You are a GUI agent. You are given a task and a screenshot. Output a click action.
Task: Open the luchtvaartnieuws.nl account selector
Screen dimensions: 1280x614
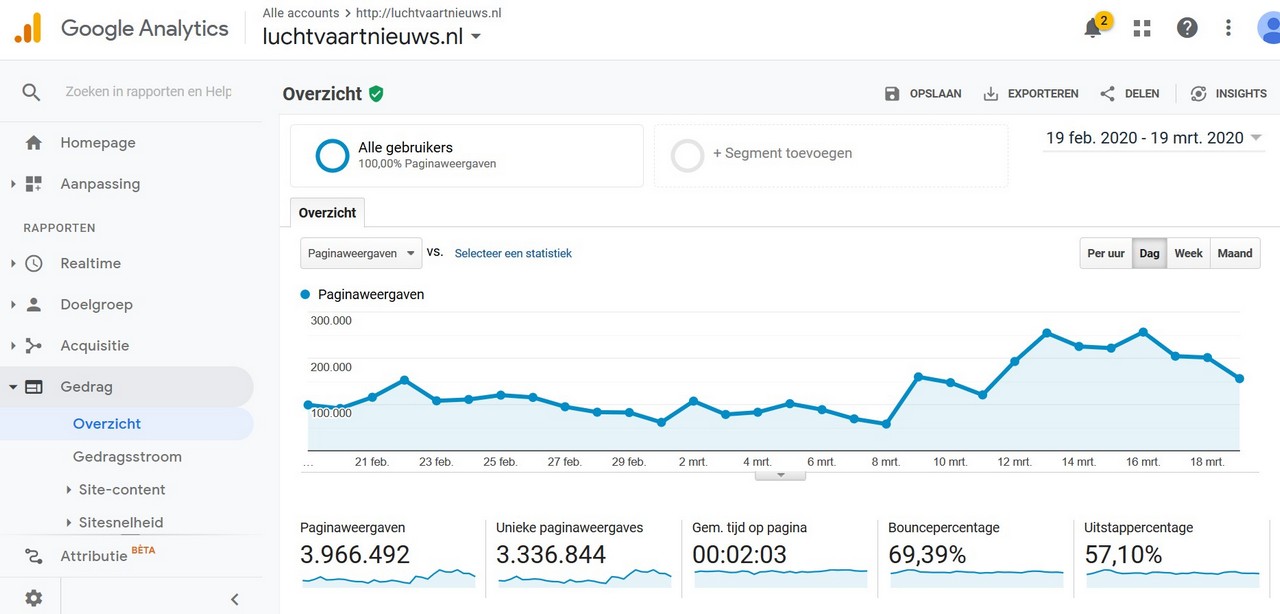pos(372,37)
